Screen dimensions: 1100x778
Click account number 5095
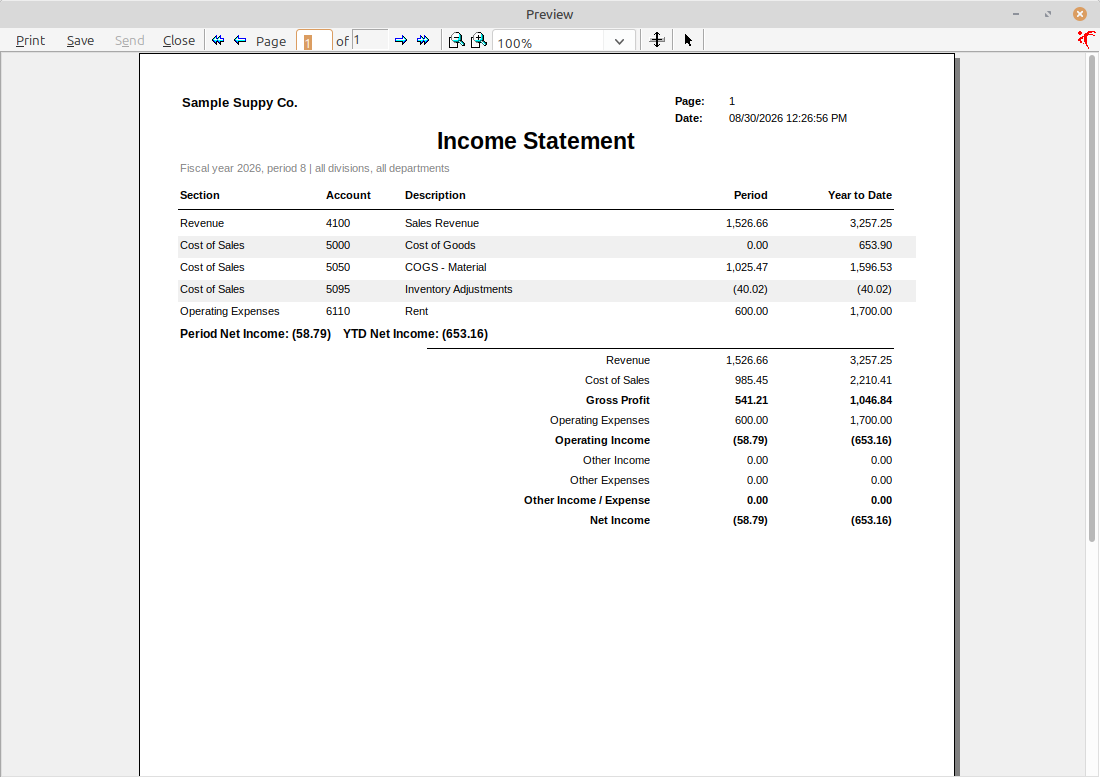[337, 289]
